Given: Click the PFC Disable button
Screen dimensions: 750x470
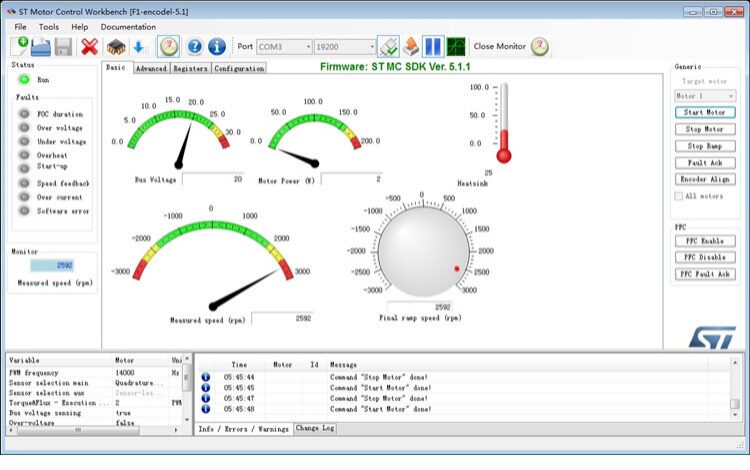Looking at the screenshot, I should point(705,257).
